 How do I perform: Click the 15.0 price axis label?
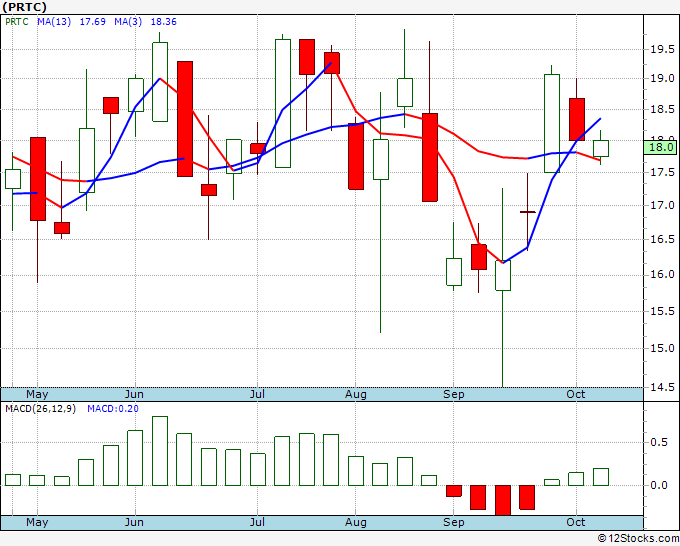[x=662, y=348]
